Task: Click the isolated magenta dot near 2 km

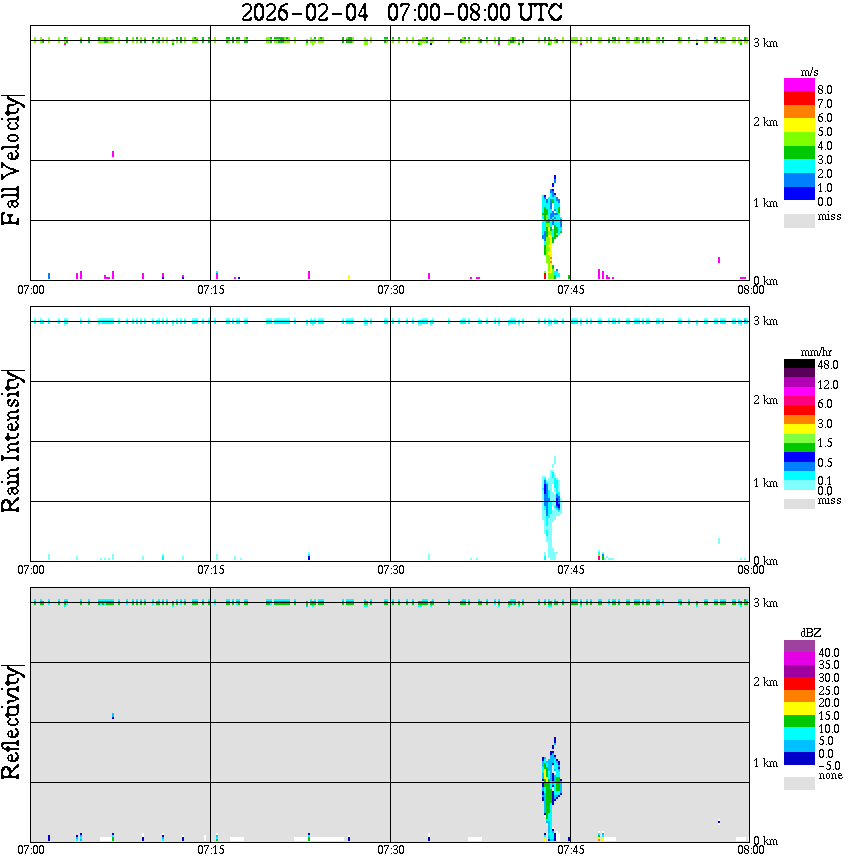Action: coord(113,154)
